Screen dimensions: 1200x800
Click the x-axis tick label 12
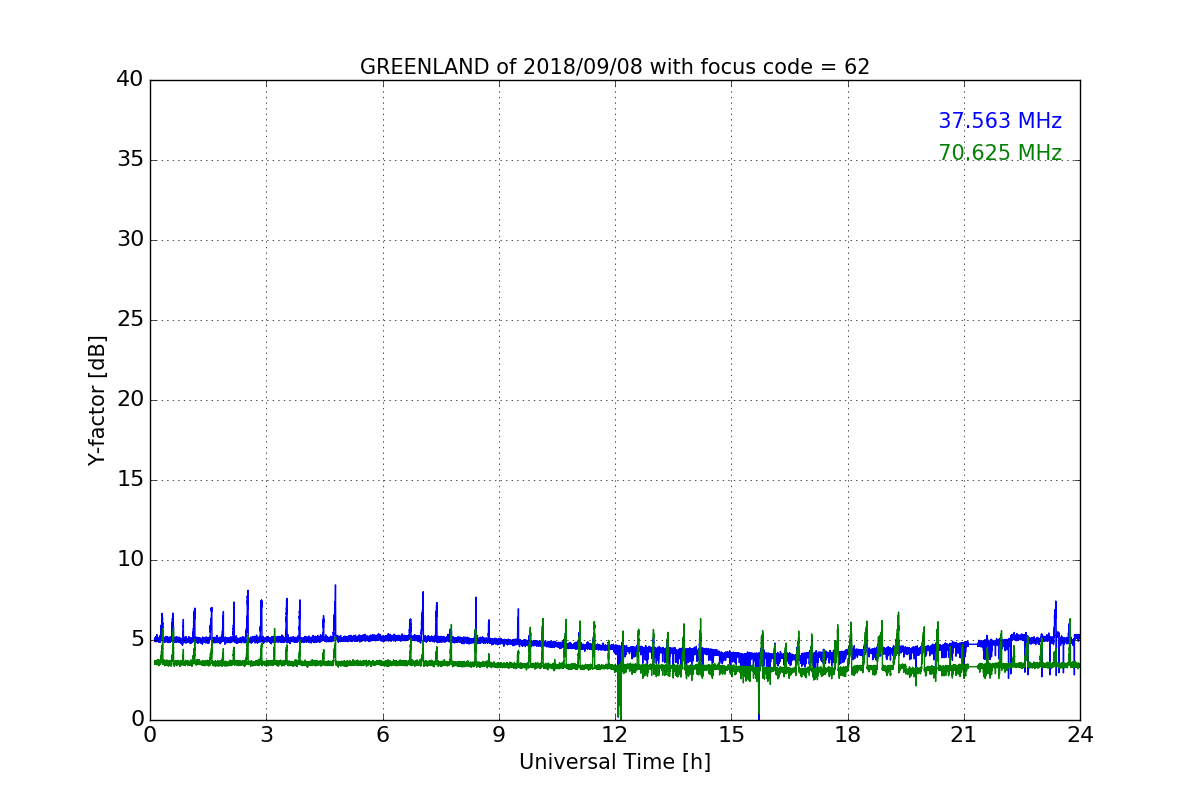coord(615,735)
